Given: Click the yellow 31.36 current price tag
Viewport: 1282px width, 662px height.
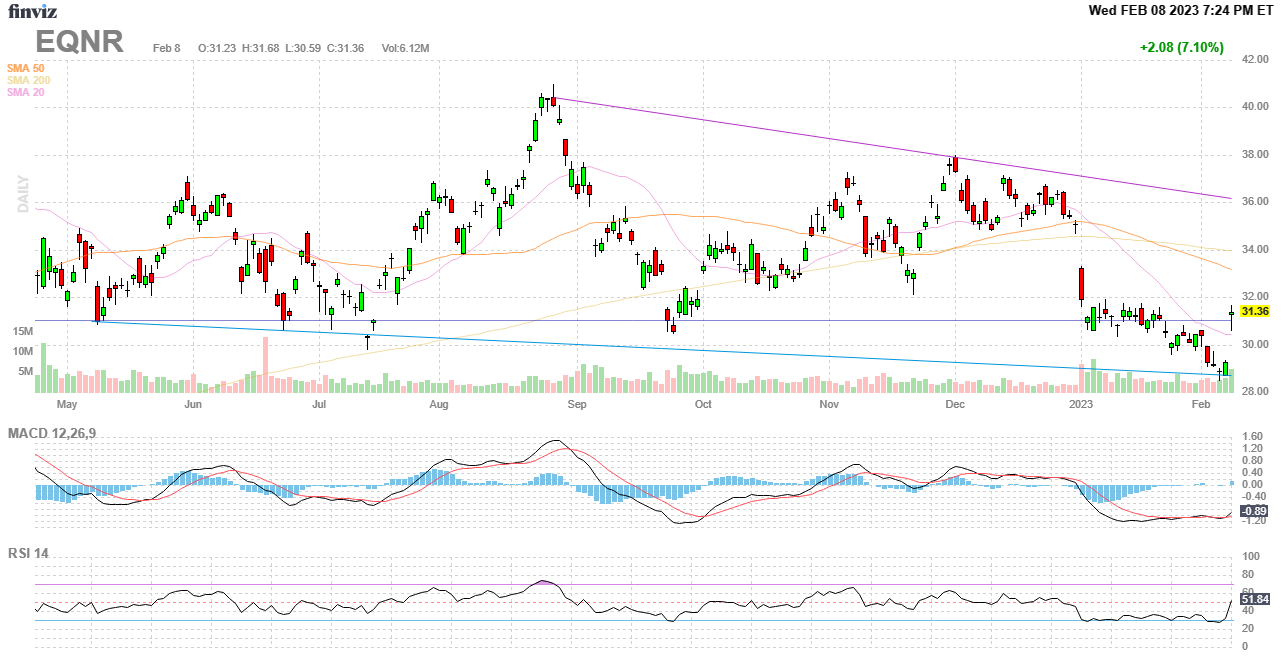Looking at the screenshot, I should 1254,312.
